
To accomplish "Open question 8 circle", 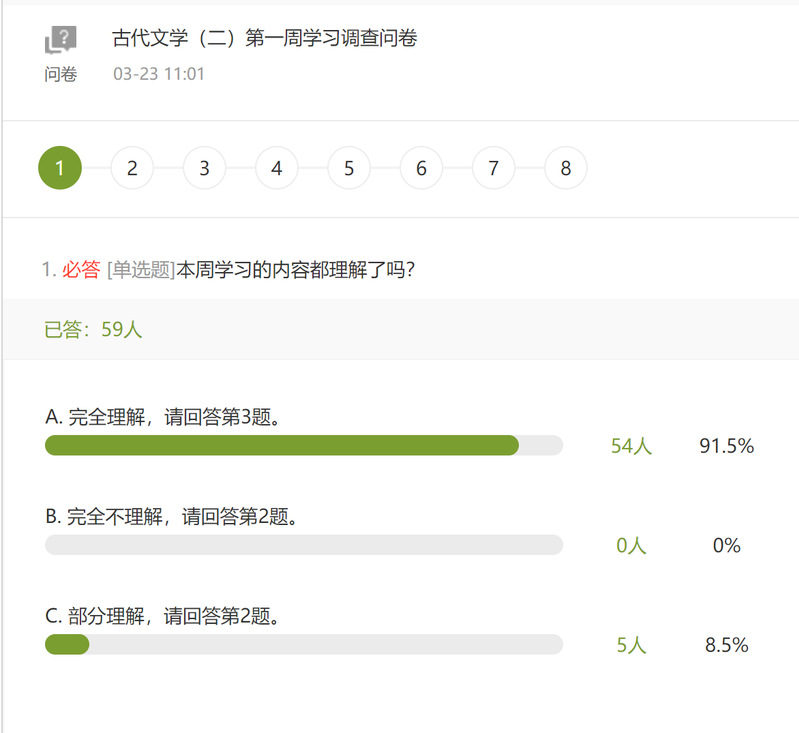I will [x=566, y=168].
